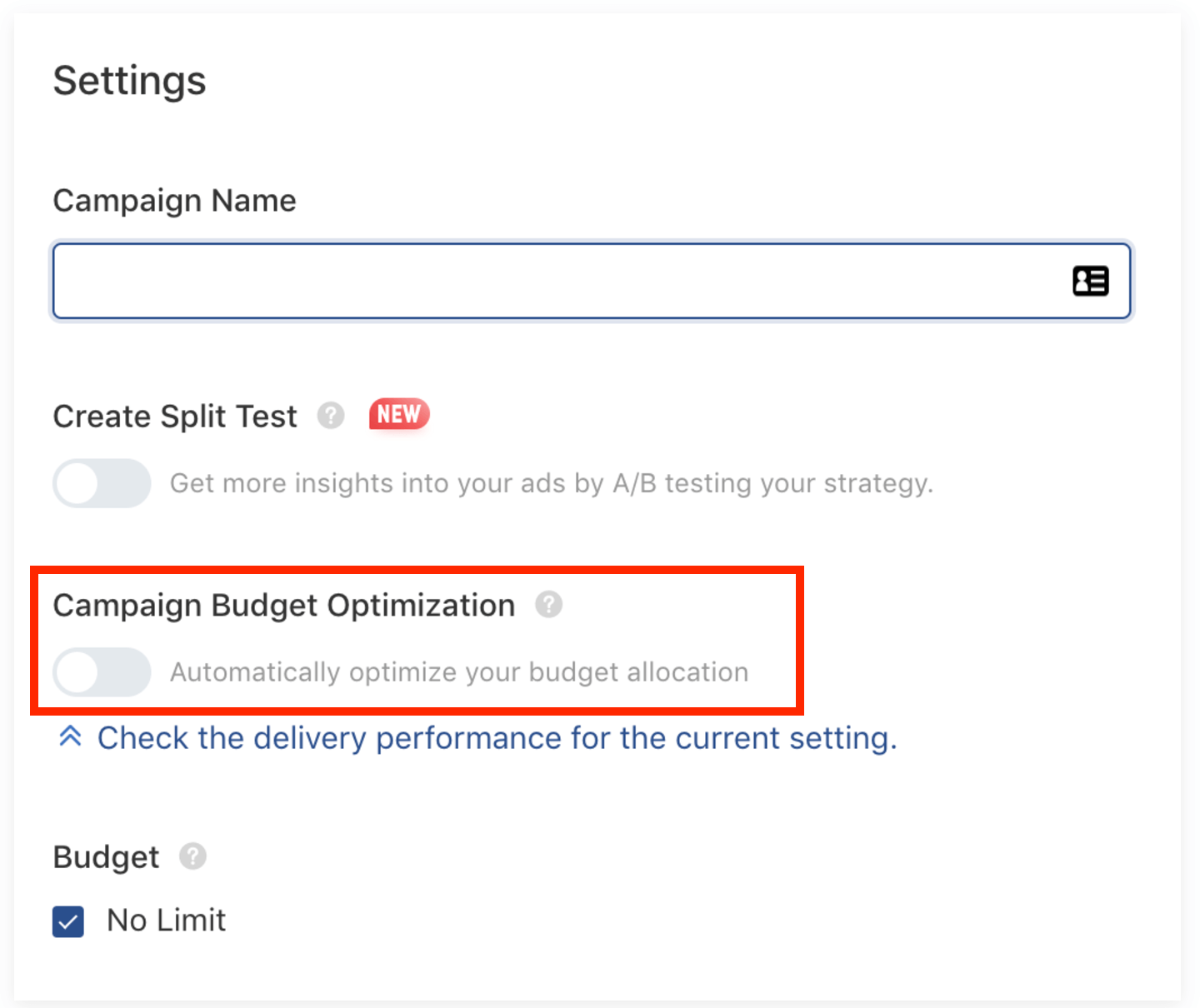Image resolution: width=1200 pixels, height=1008 pixels.
Task: Click the Budget section label
Action: coord(106,857)
